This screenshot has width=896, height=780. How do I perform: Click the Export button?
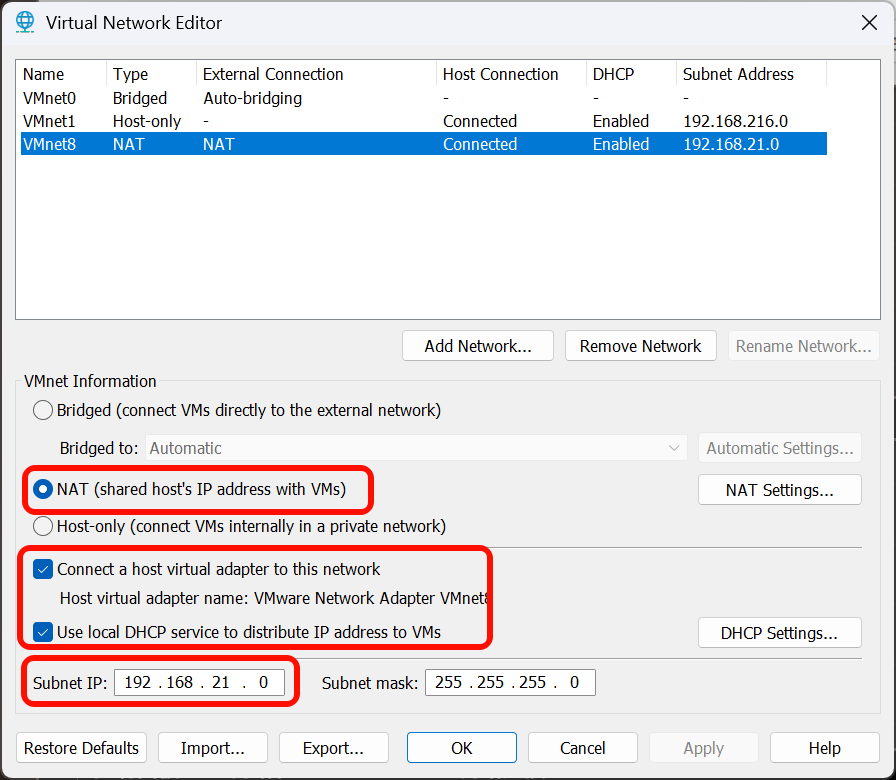pos(334,747)
